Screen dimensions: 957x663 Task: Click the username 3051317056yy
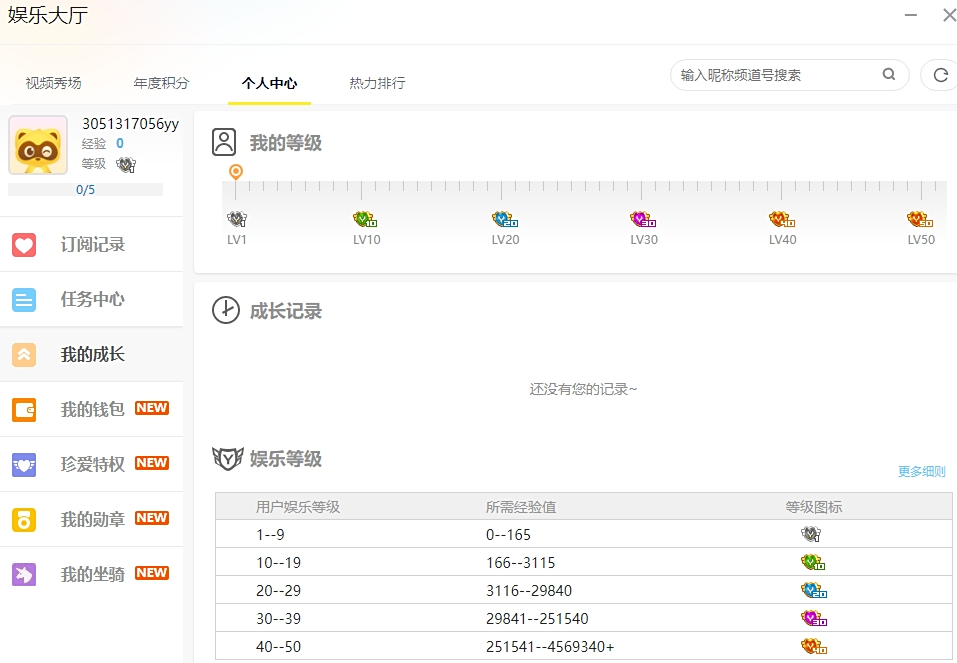(130, 124)
